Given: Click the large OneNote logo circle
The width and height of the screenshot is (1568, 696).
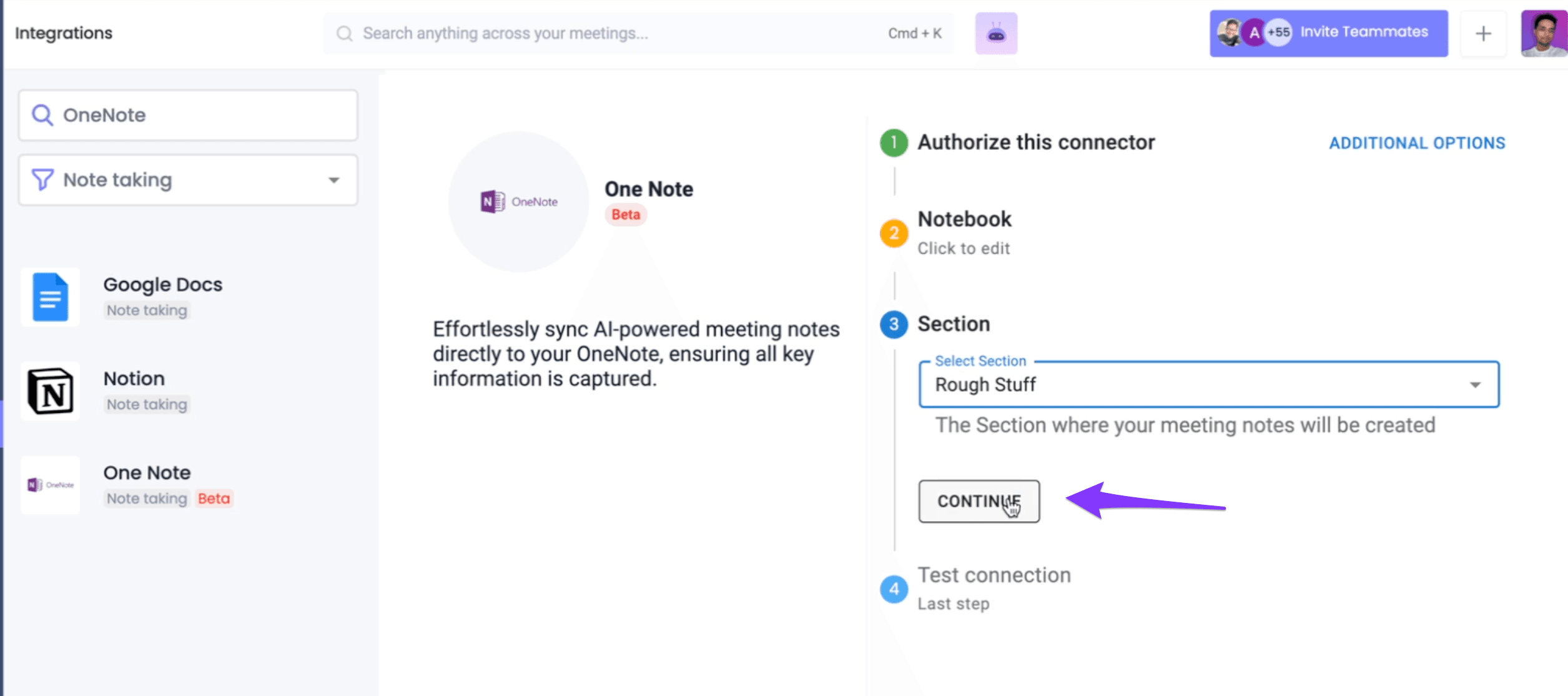Looking at the screenshot, I should click(x=518, y=202).
